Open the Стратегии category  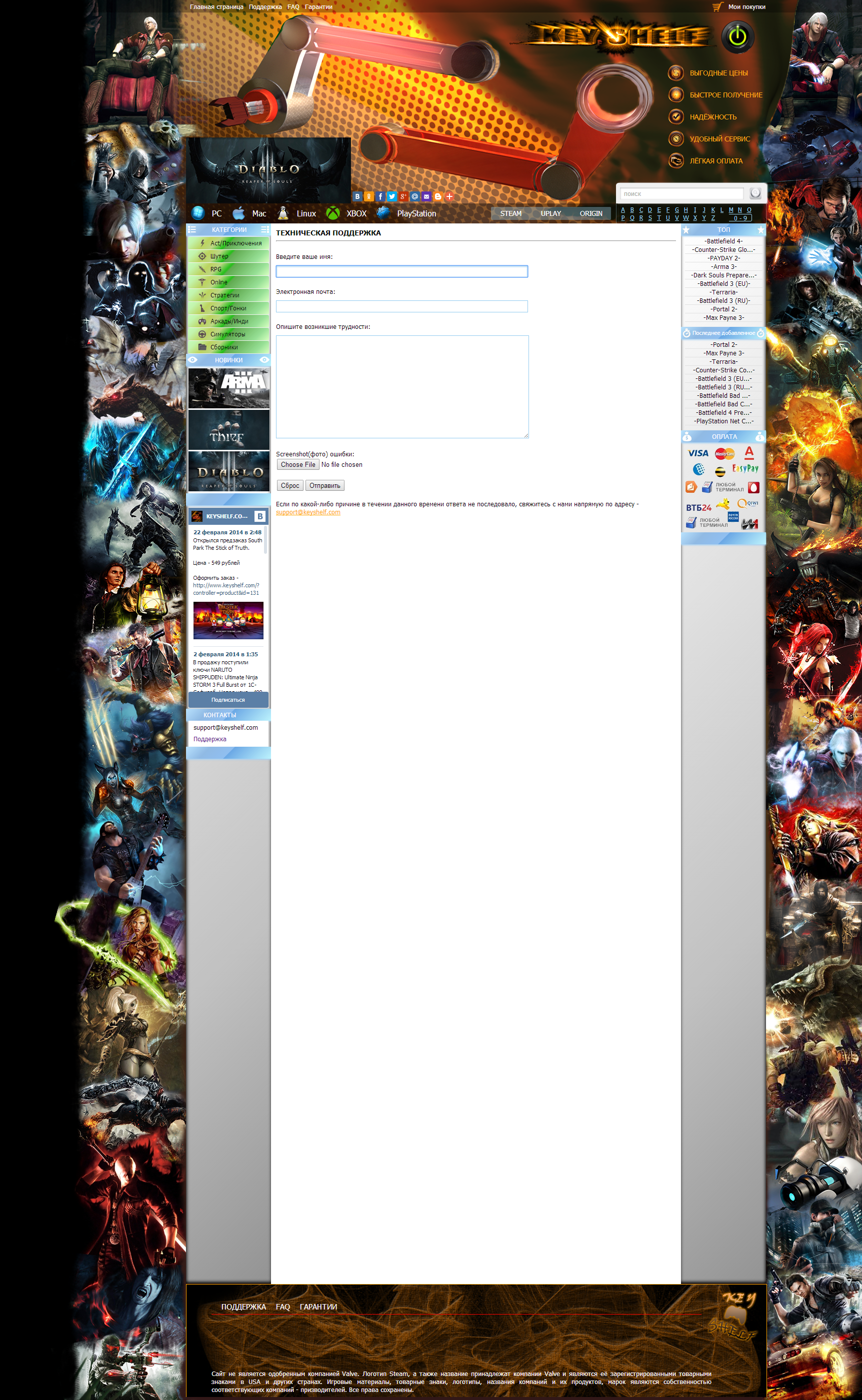(x=228, y=295)
